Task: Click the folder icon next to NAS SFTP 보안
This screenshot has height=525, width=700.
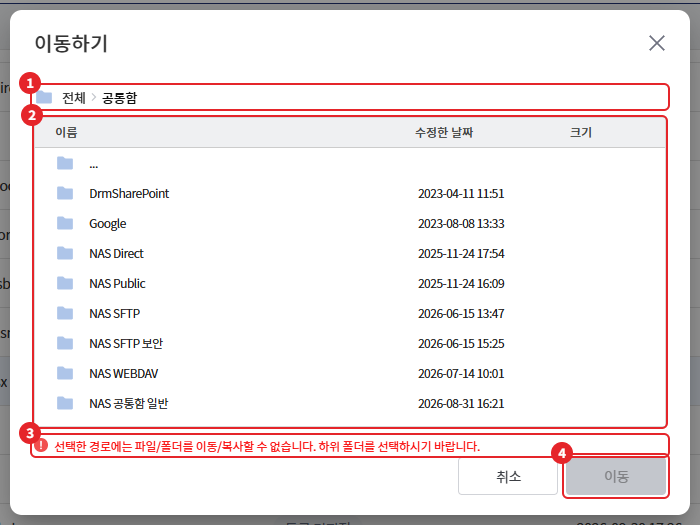Action: point(65,343)
